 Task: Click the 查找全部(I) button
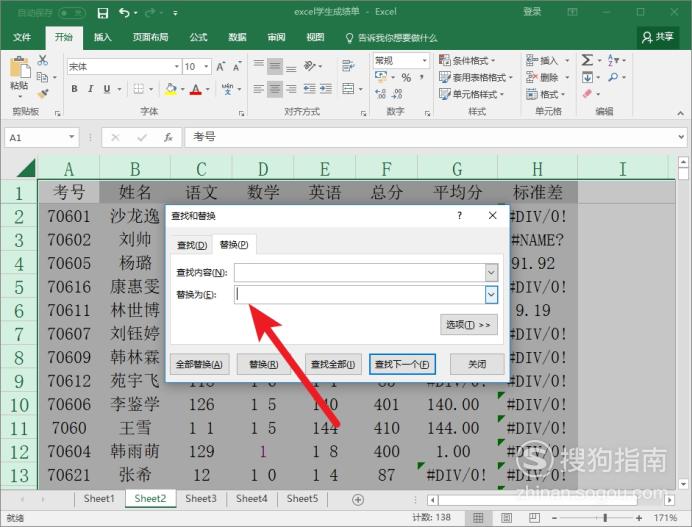[x=333, y=365]
